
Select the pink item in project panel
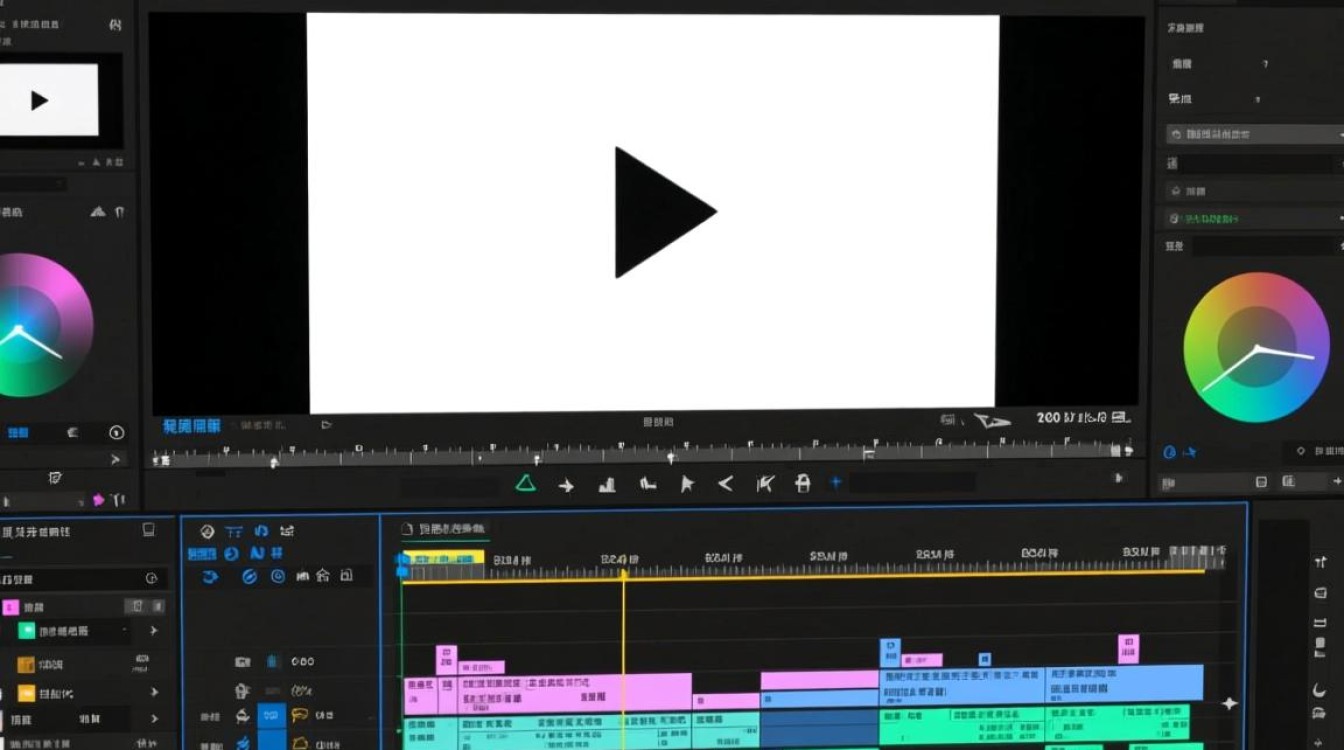tap(10, 607)
